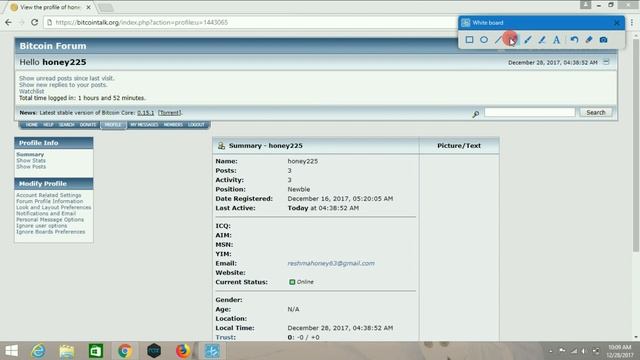This screenshot has width=640, height=360.
Task: Open the SEARCH forum menu item
Action: [66, 124]
